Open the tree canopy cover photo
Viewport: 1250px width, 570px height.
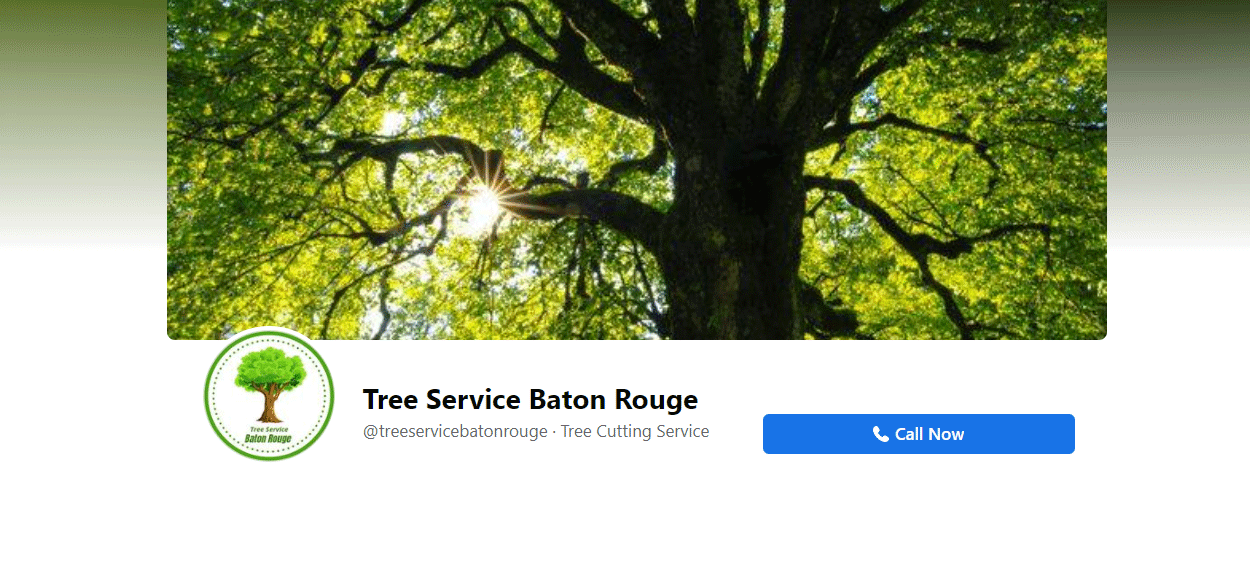(x=637, y=170)
